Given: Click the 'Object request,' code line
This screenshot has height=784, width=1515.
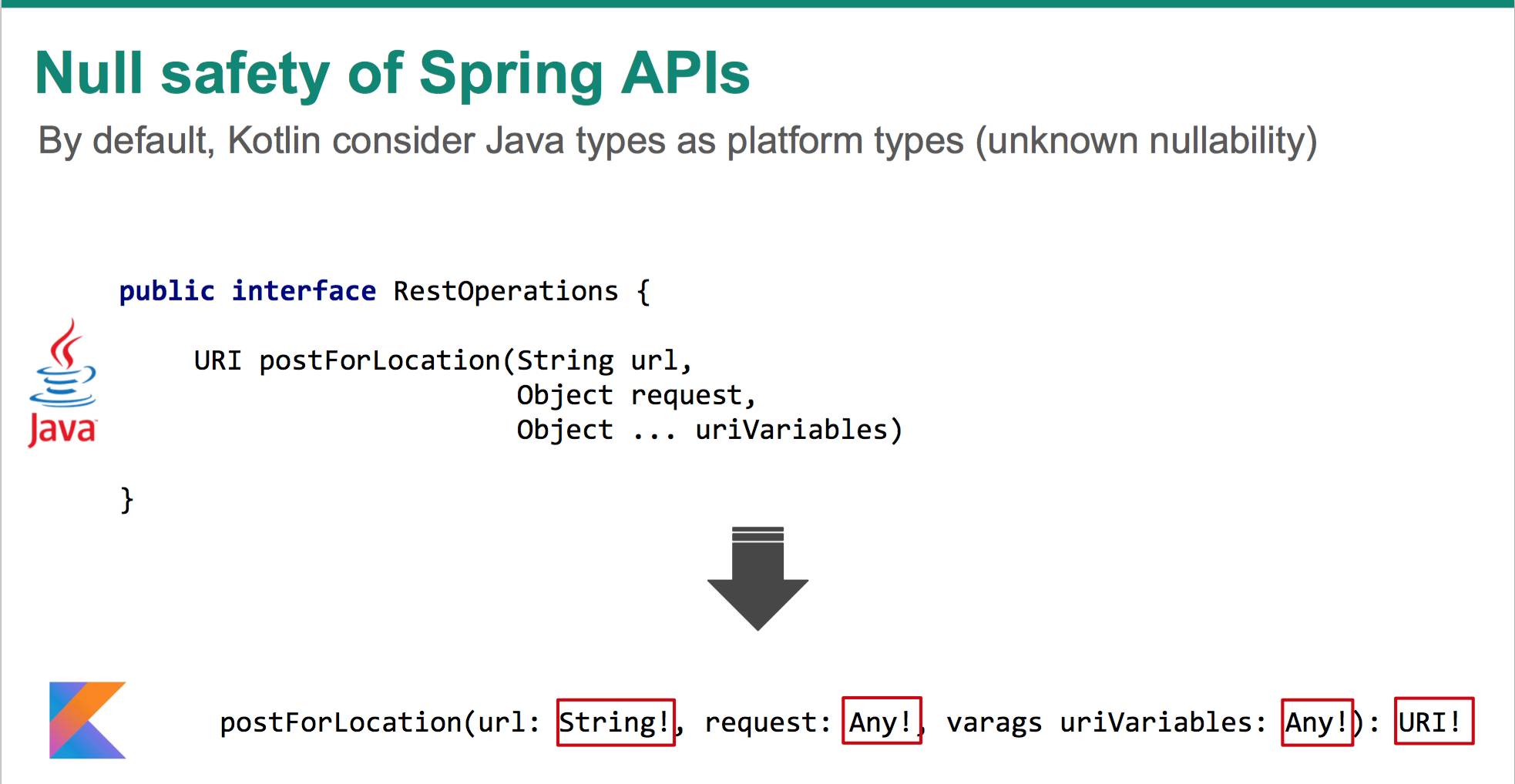Looking at the screenshot, I should (637, 395).
